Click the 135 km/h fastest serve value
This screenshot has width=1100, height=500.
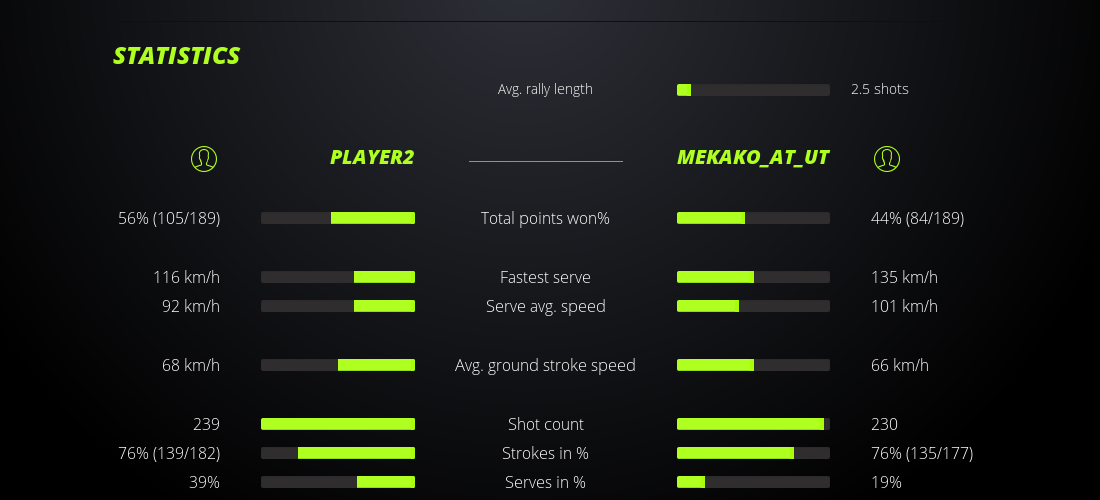coord(904,277)
